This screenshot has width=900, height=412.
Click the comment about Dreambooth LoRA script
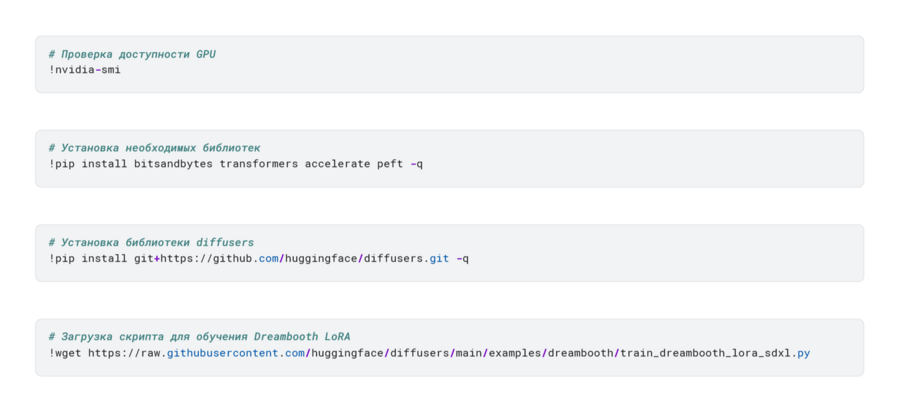tap(199, 337)
